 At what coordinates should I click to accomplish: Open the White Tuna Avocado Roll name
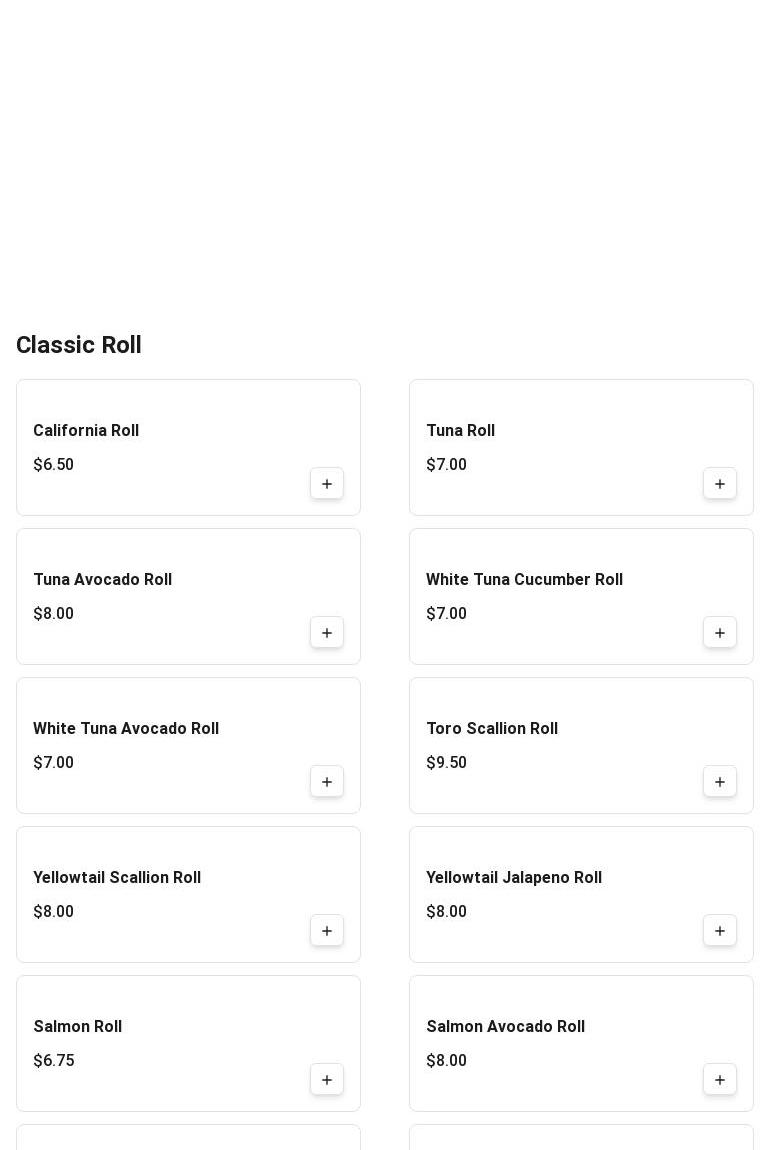pos(126,728)
